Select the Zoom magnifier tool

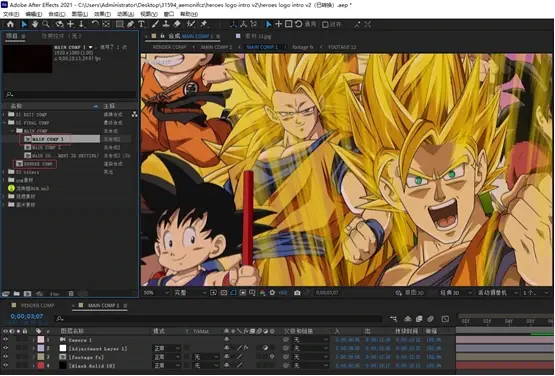[46, 24]
